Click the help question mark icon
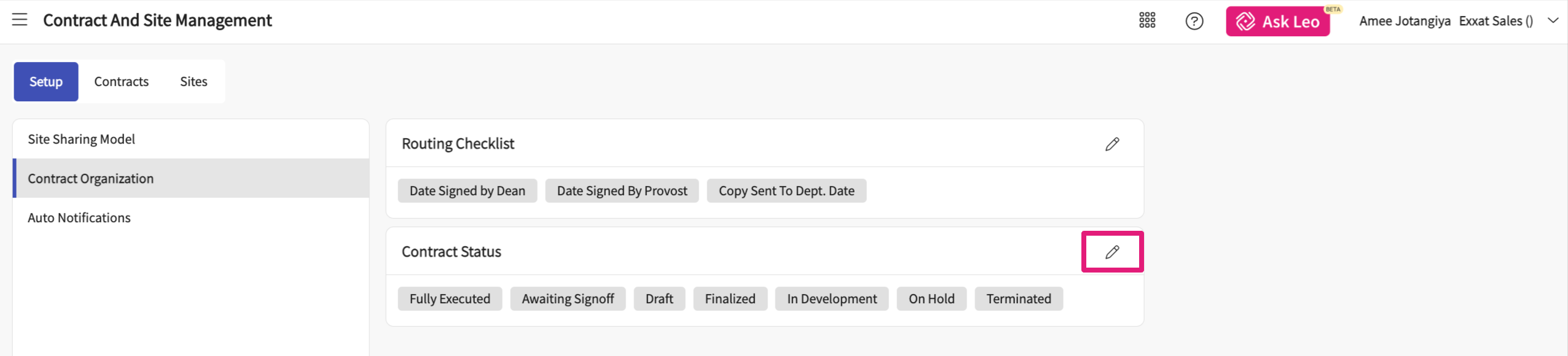The image size is (1568, 356). (1194, 21)
